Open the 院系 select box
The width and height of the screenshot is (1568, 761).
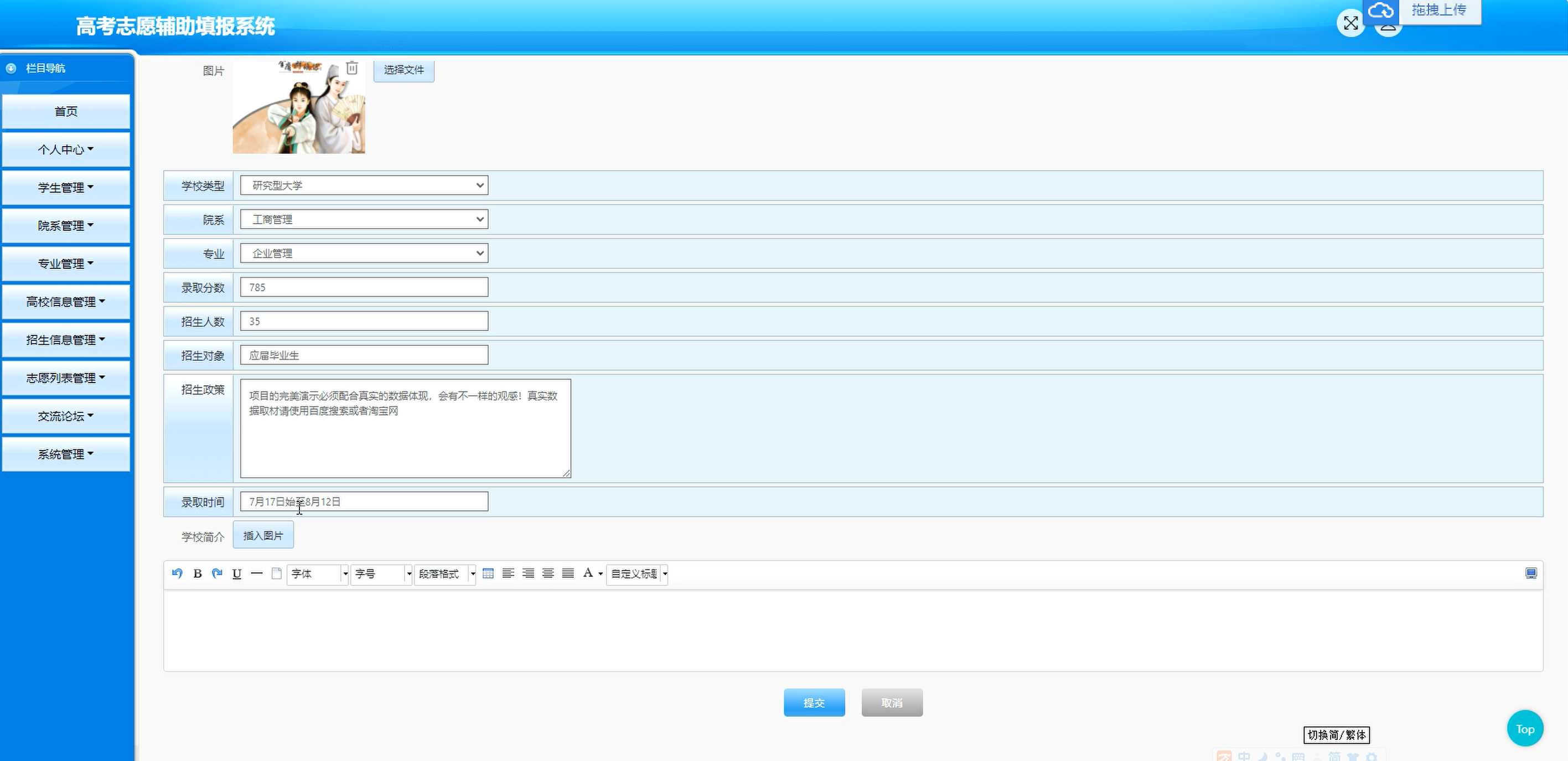coord(364,220)
